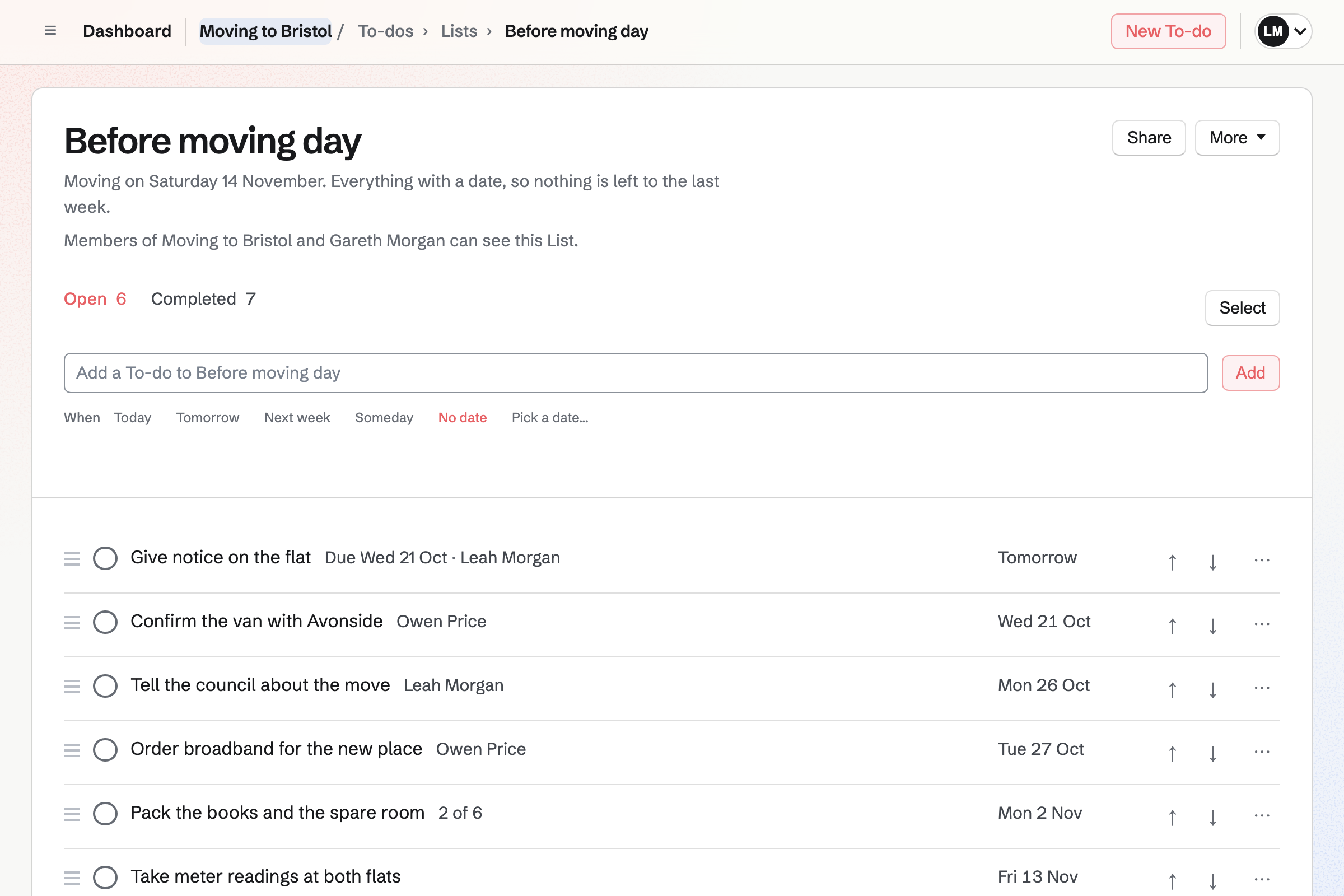This screenshot has width=1344, height=896.
Task: Set When to Today
Action: tap(133, 418)
